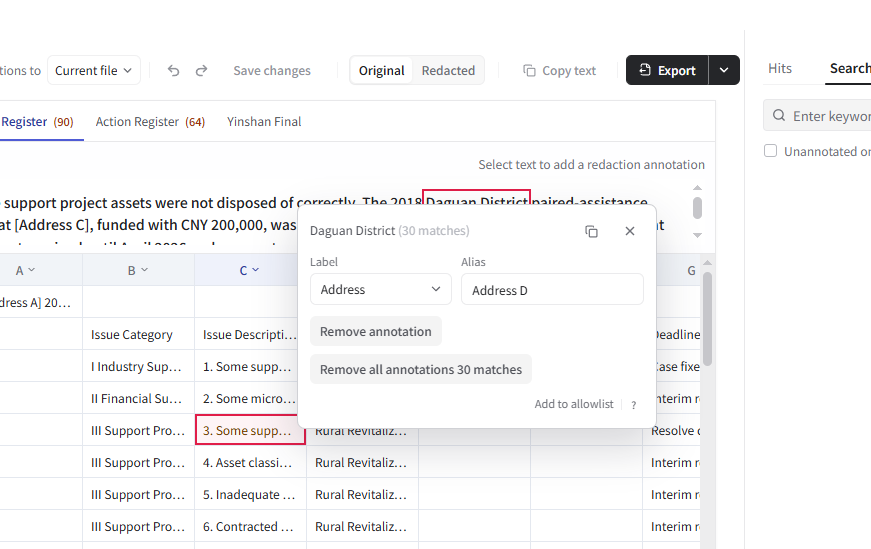Select cell '5. Inadequate …'
The height and width of the screenshot is (549, 871).
coord(250,494)
